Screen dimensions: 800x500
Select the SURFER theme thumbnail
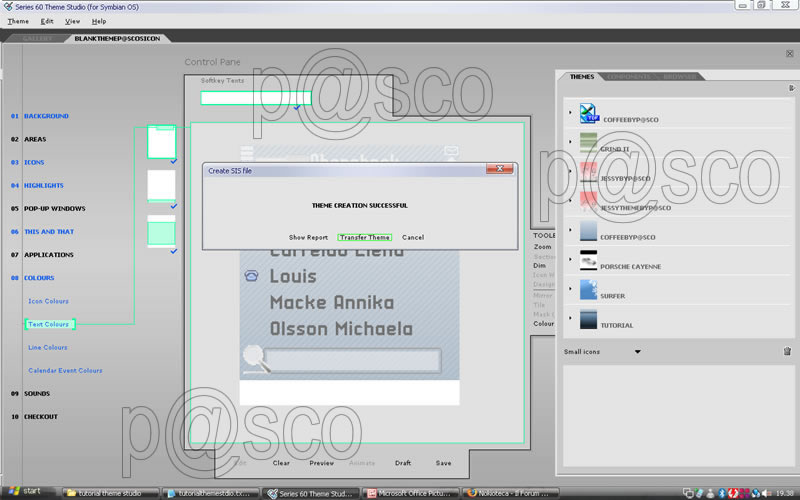pos(588,290)
